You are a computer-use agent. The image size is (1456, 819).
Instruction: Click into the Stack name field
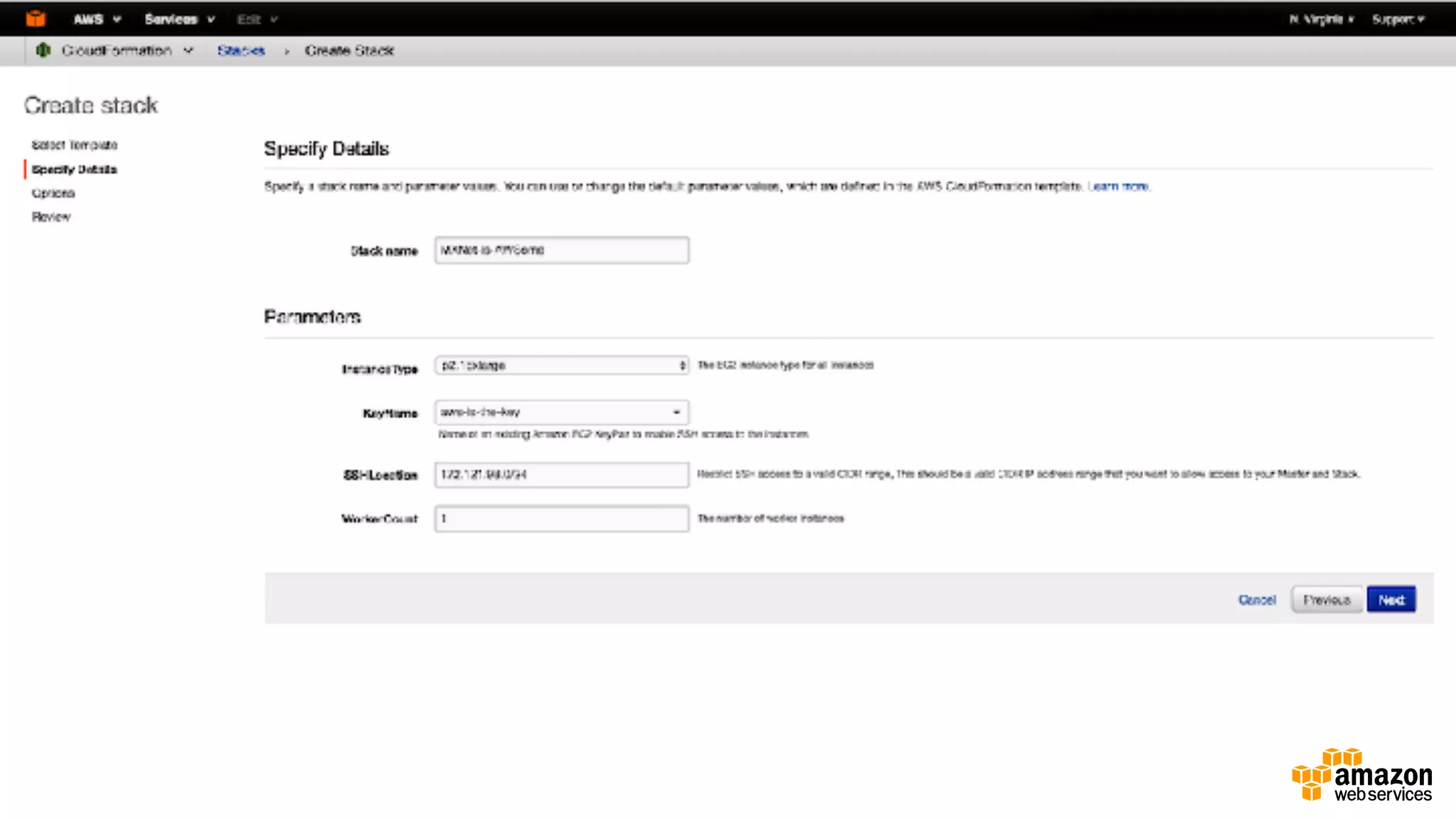(562, 250)
